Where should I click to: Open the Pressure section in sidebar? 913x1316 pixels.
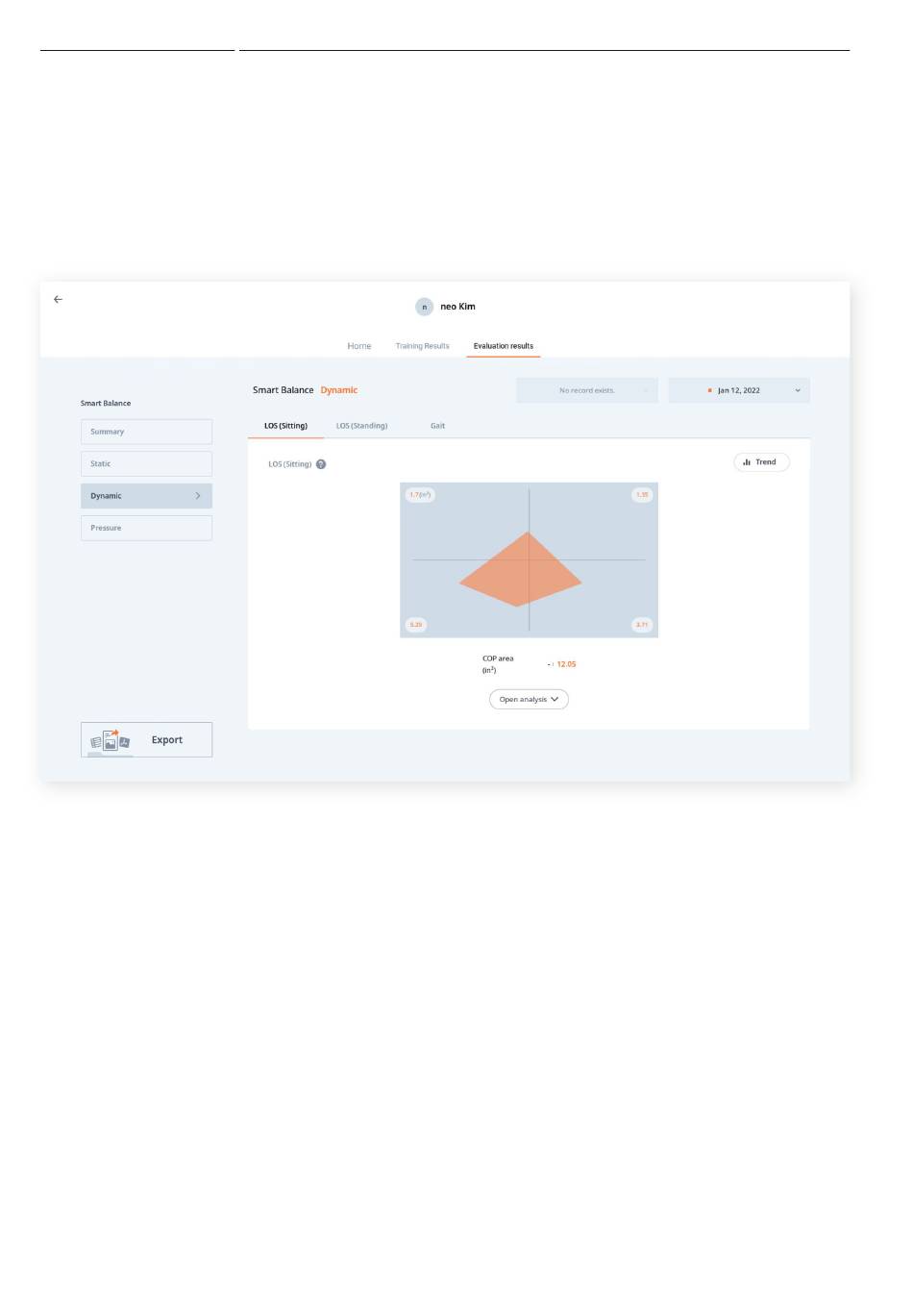pyautogui.click(x=146, y=528)
